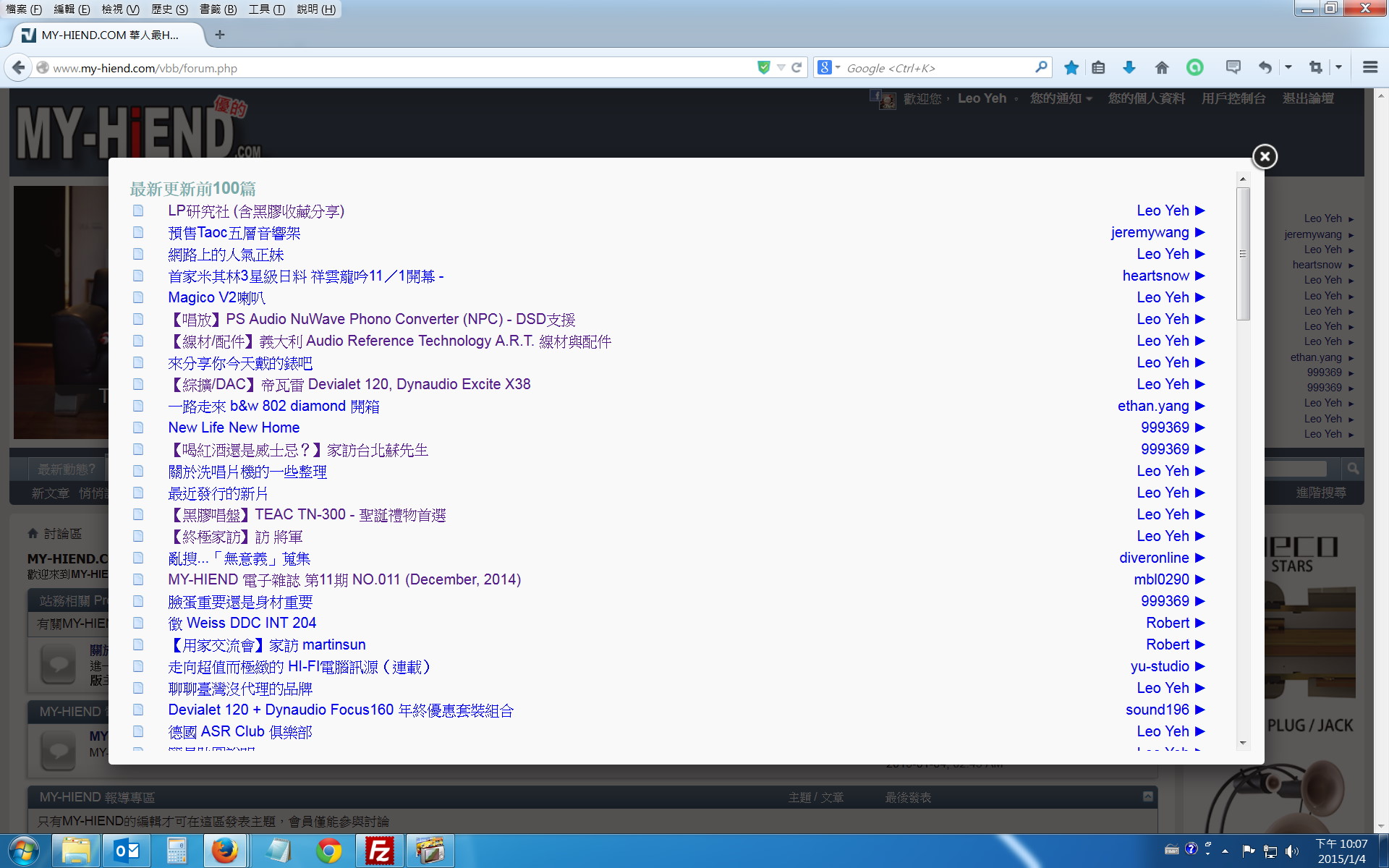The width and height of the screenshot is (1389, 868).
Task: Click document icon beside LP研究社 row
Action: click(138, 210)
